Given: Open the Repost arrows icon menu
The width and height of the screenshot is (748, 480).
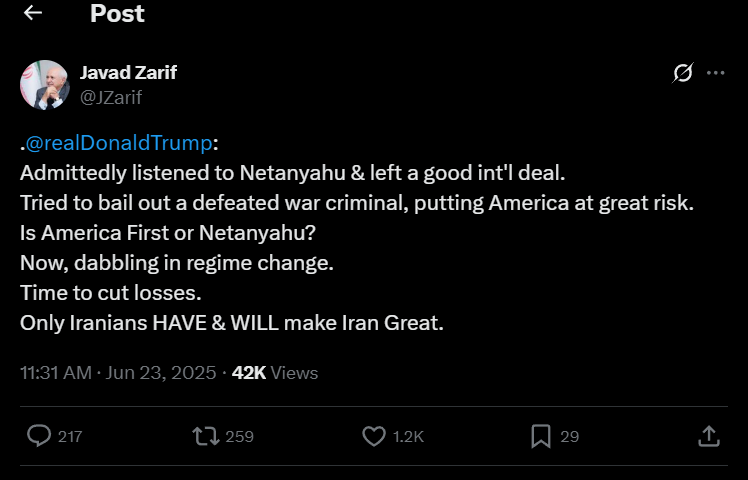Looking at the screenshot, I should (206, 436).
